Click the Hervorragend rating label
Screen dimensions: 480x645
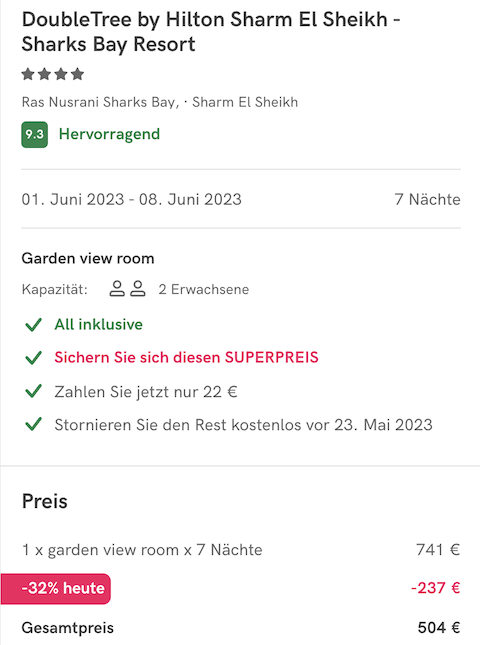(x=109, y=134)
